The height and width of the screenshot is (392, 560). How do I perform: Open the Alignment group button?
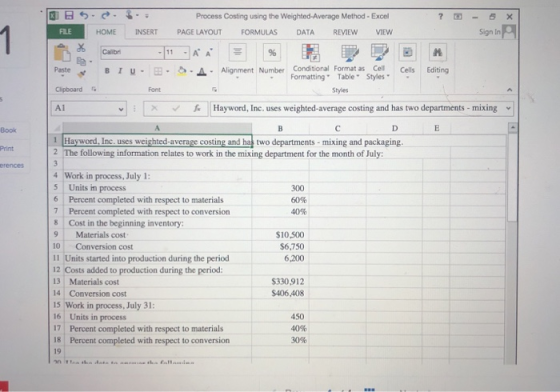coord(237,61)
